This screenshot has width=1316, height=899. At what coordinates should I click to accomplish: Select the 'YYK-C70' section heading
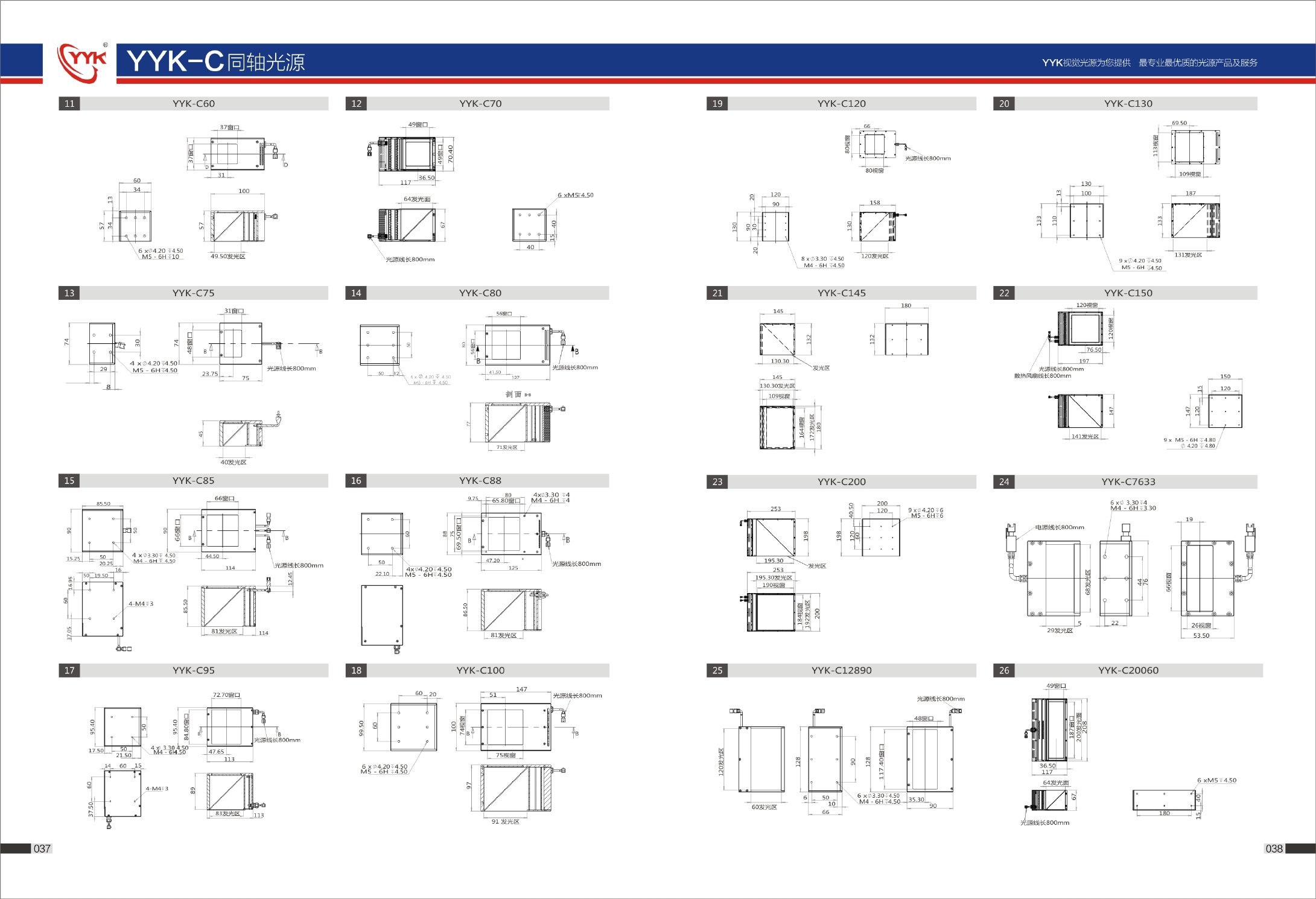coord(480,104)
